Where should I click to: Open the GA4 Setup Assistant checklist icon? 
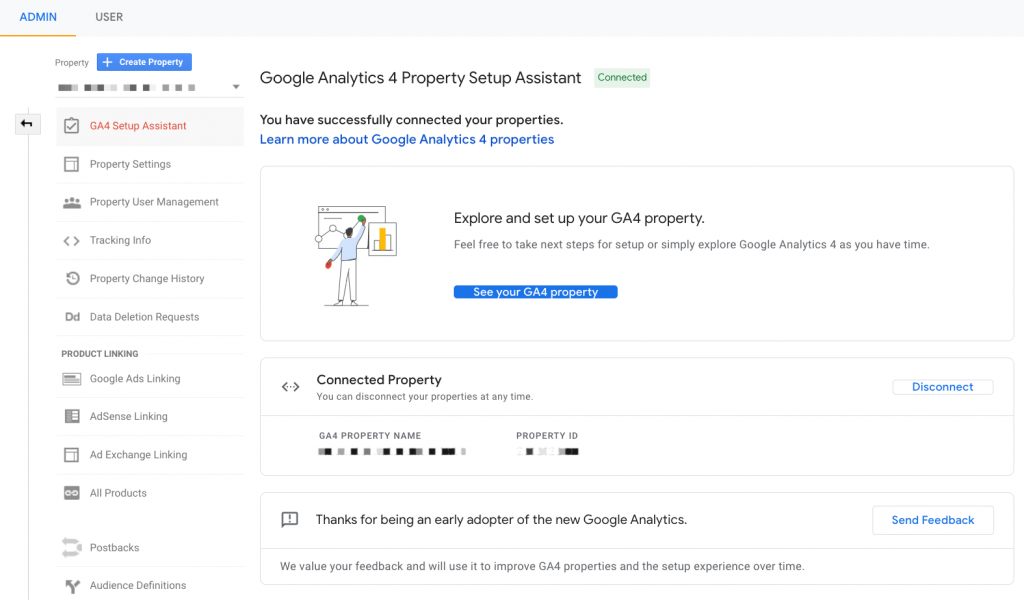click(x=72, y=126)
